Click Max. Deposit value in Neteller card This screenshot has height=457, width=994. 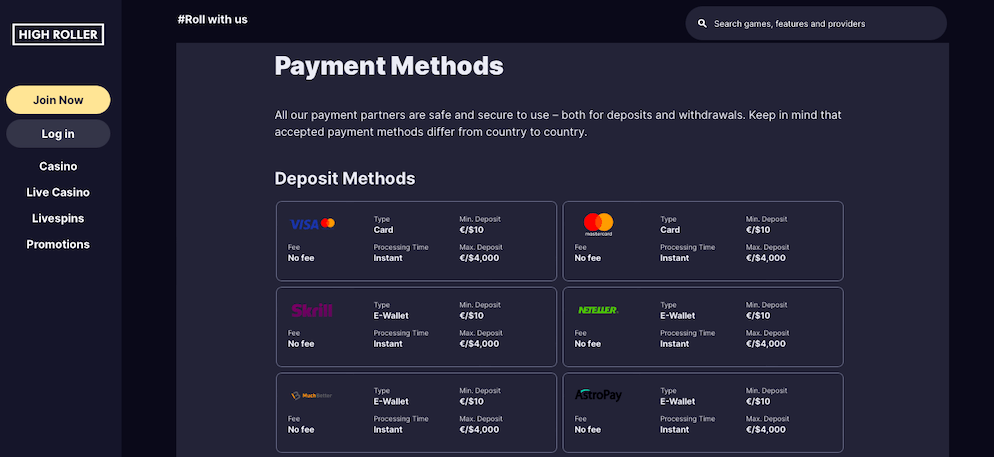point(766,344)
